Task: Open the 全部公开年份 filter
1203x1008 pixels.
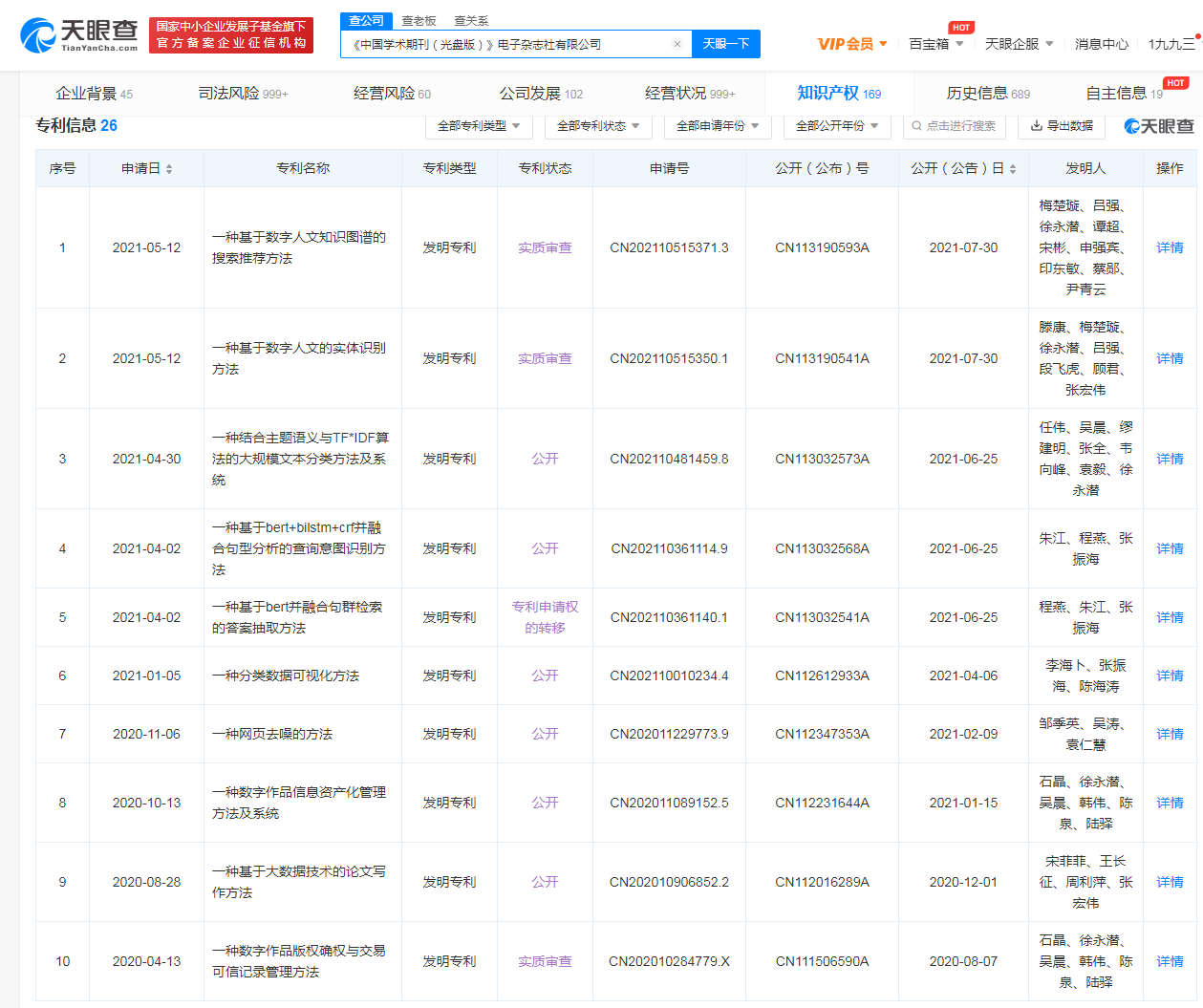Action: pyautogui.click(x=837, y=126)
